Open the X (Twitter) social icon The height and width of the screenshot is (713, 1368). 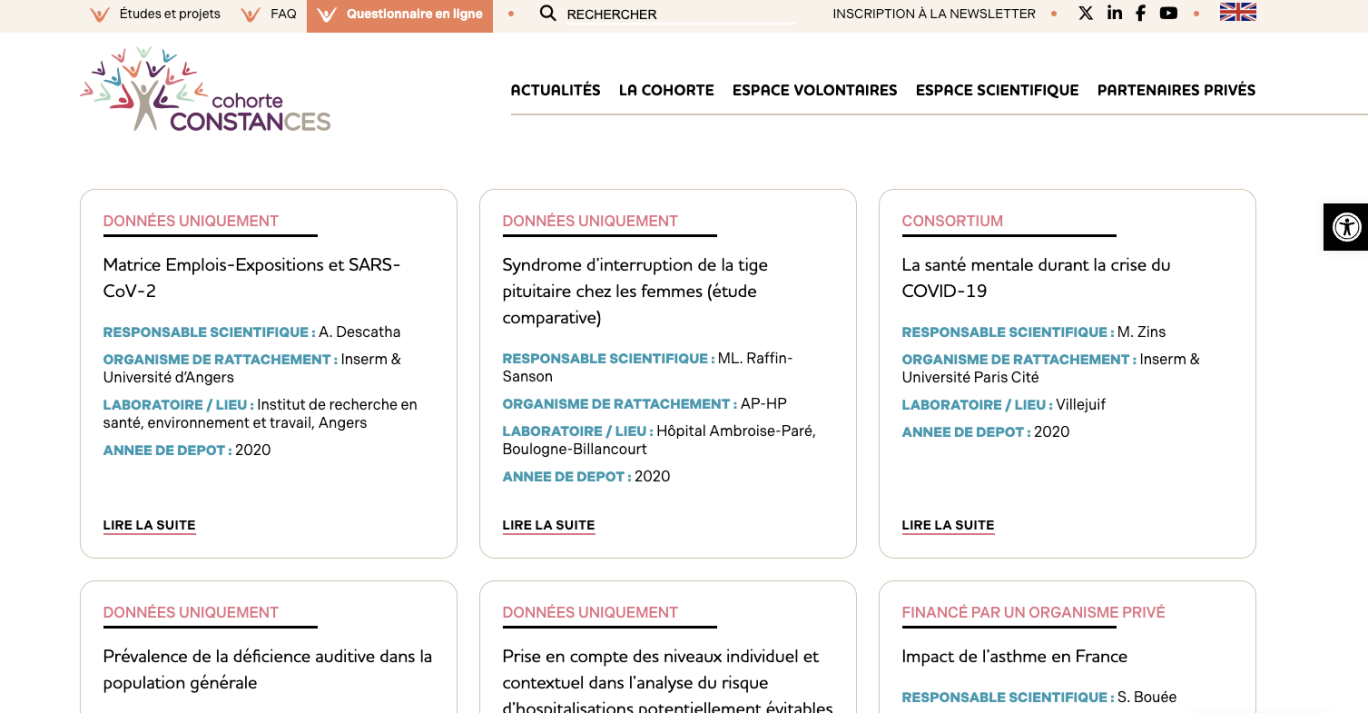pos(1086,13)
